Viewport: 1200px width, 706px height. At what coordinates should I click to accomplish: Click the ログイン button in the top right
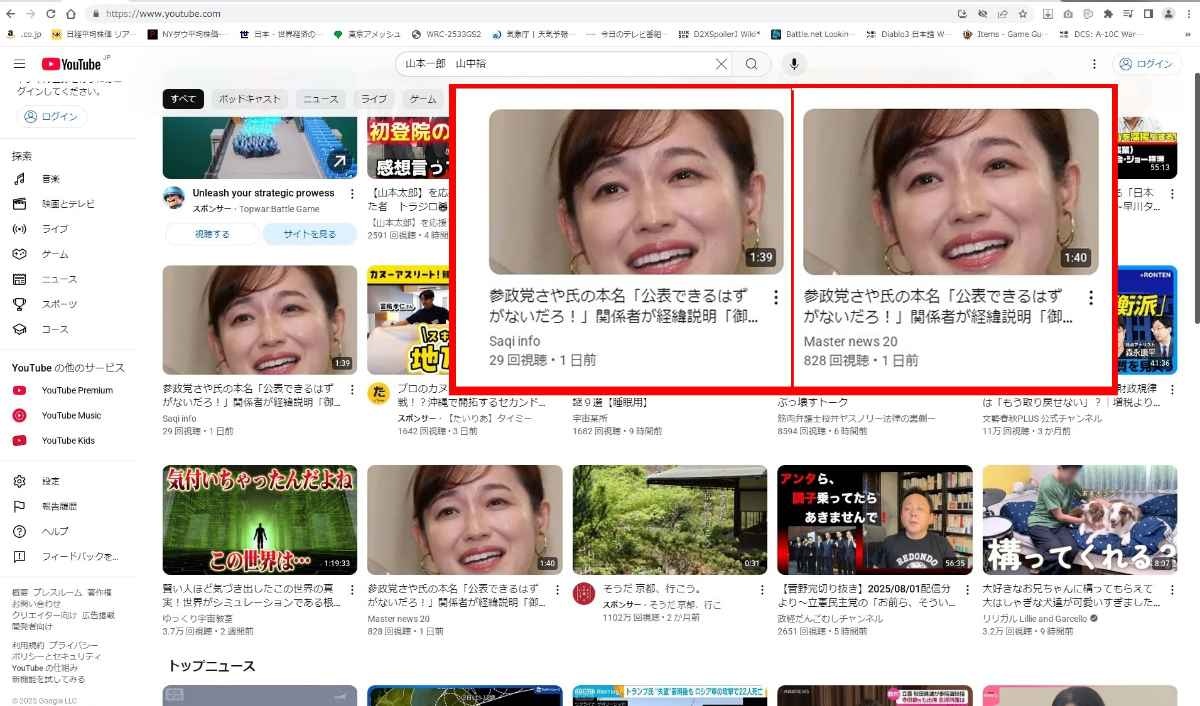pyautogui.click(x=1146, y=64)
